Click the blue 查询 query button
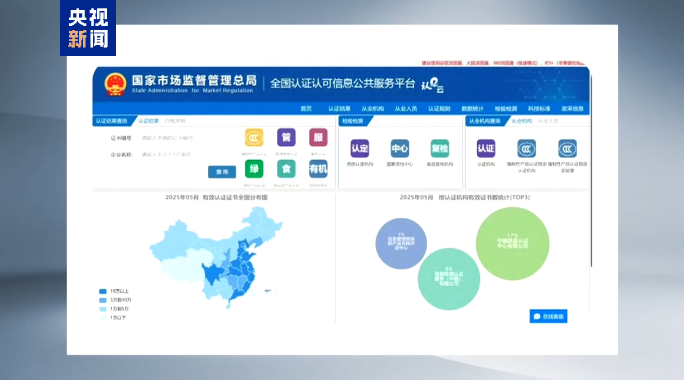684x380 pixels. point(222,172)
